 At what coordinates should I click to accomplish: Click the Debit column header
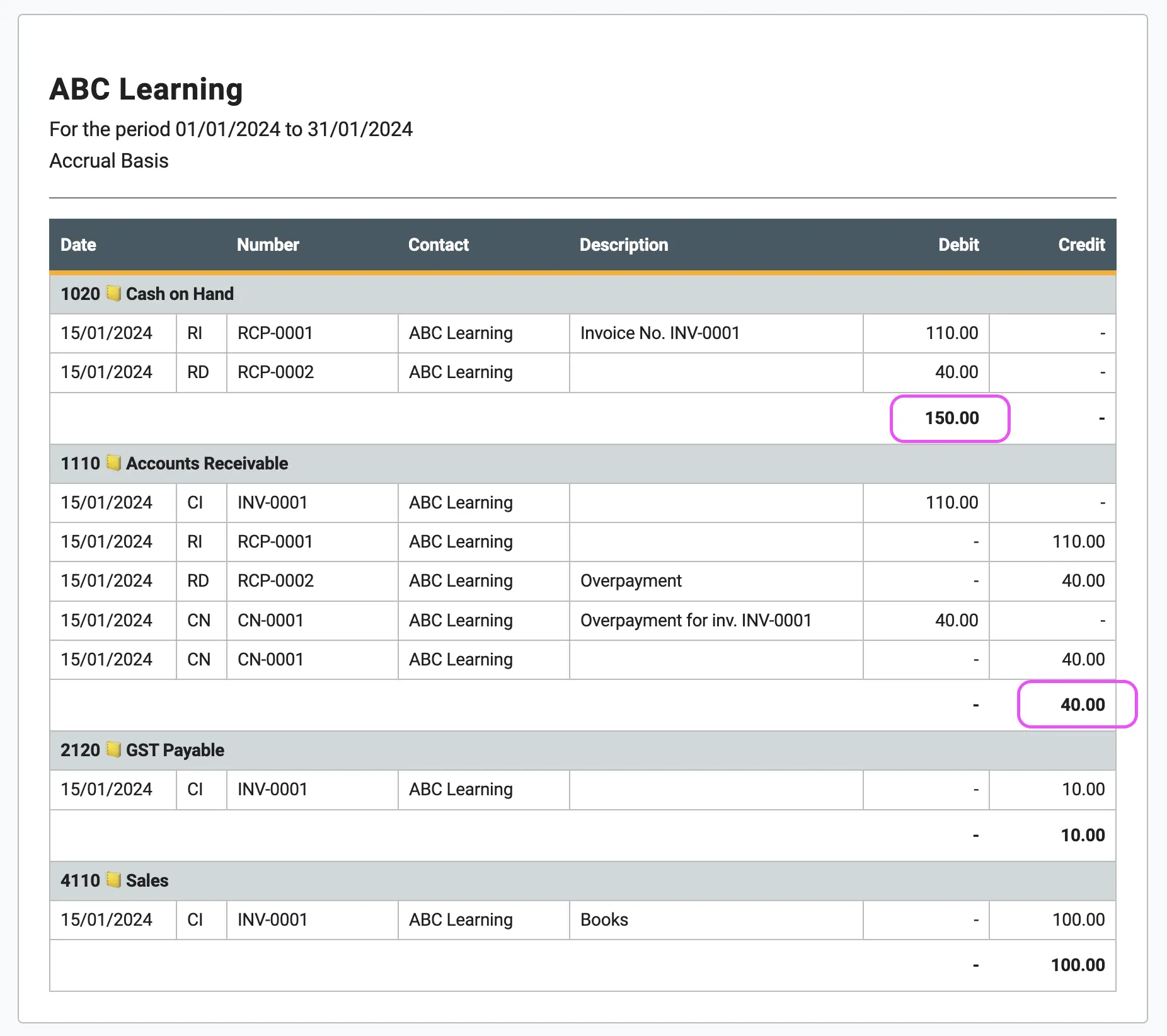pos(958,245)
